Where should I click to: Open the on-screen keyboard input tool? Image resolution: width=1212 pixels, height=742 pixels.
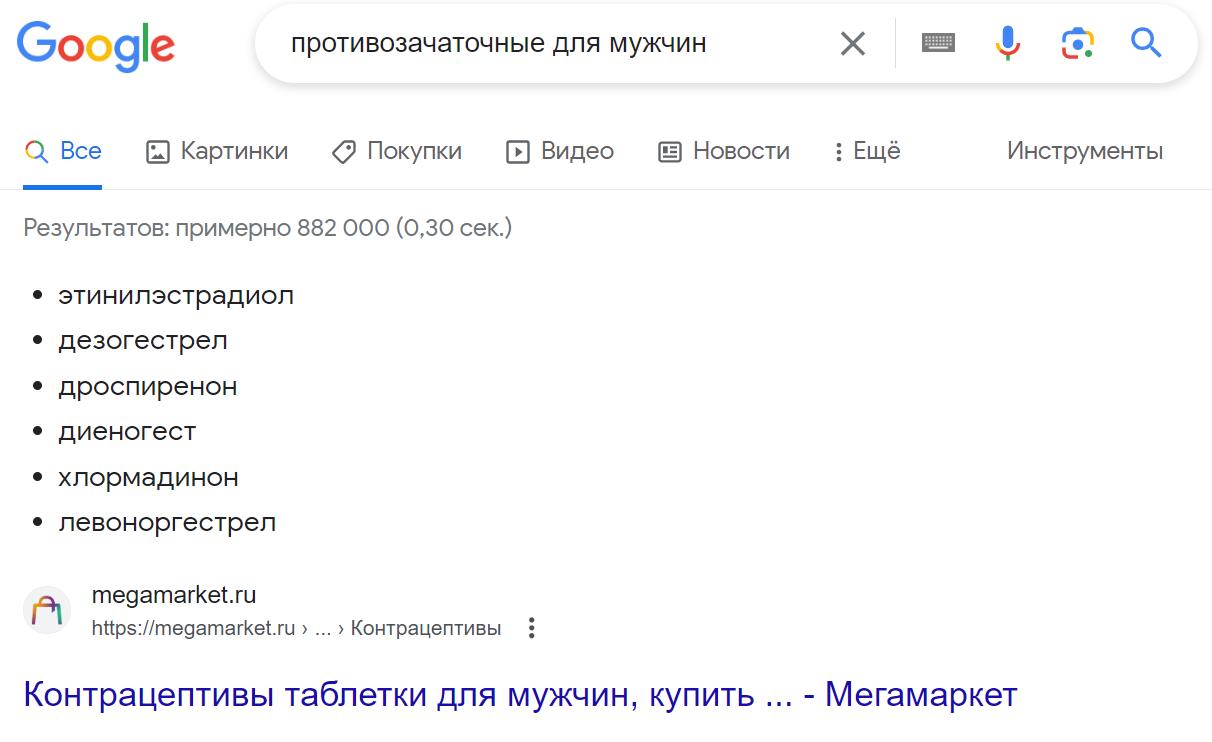click(x=938, y=43)
